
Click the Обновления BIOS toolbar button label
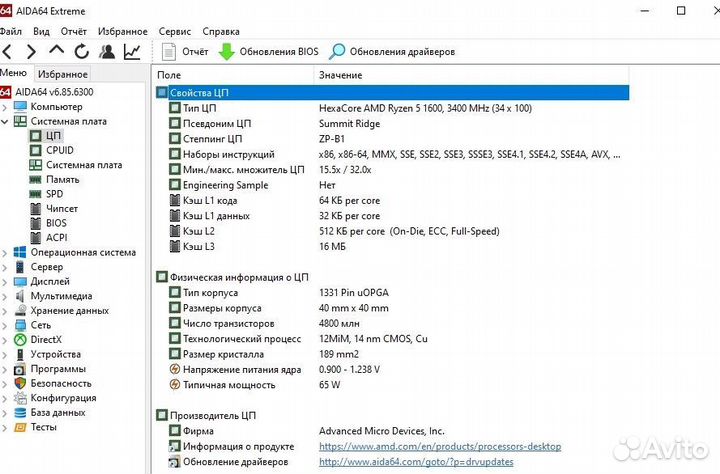coord(279,51)
